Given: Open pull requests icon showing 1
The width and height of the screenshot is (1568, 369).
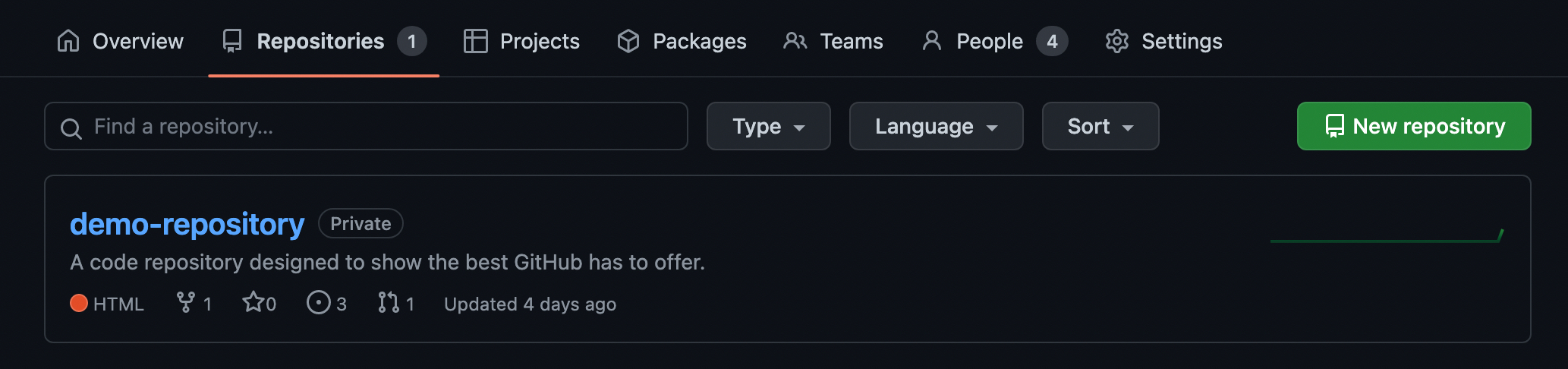Looking at the screenshot, I should [389, 302].
